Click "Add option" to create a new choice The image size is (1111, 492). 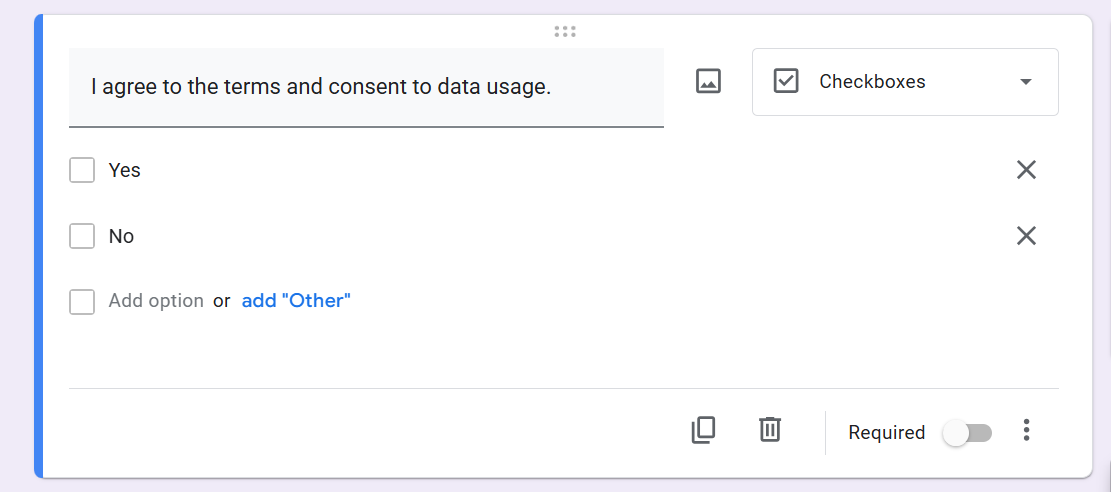(156, 300)
